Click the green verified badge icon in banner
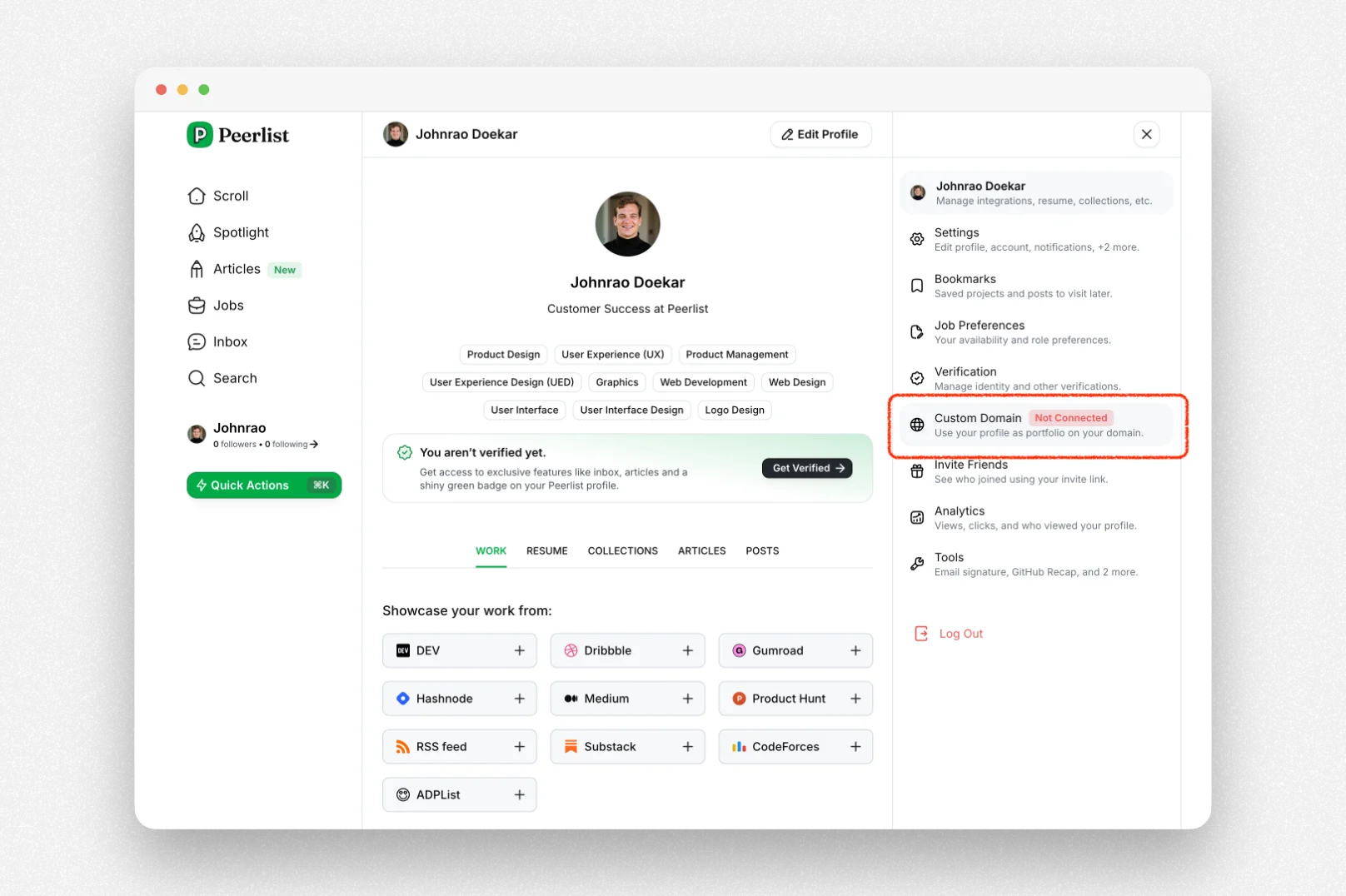The width and height of the screenshot is (1346, 896). pyautogui.click(x=405, y=452)
